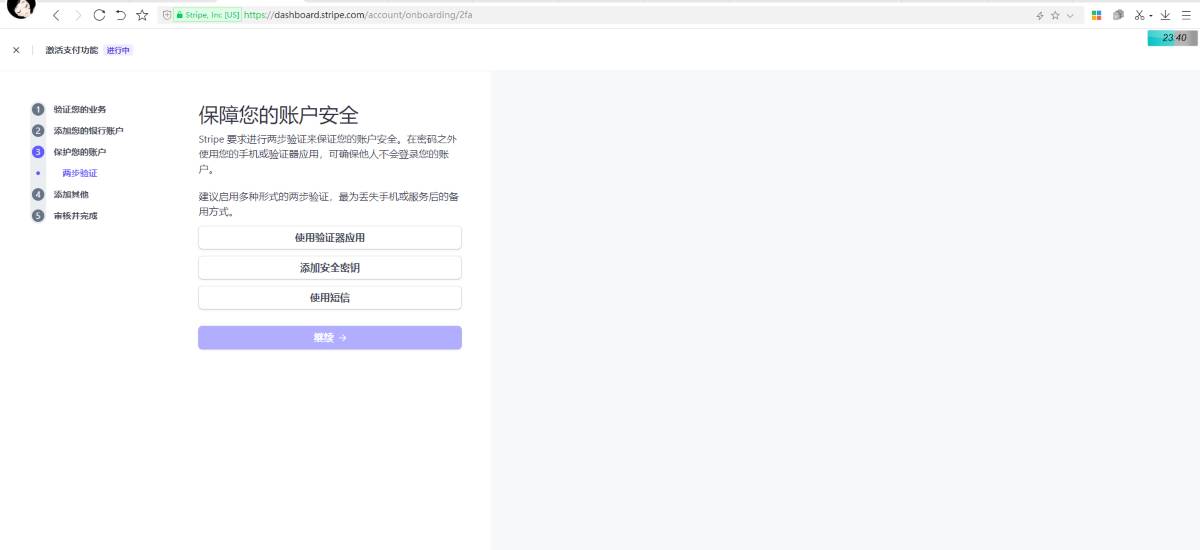Image resolution: width=1200 pixels, height=550 pixels.
Task: Select the 使用短信 verification button
Action: point(329,298)
